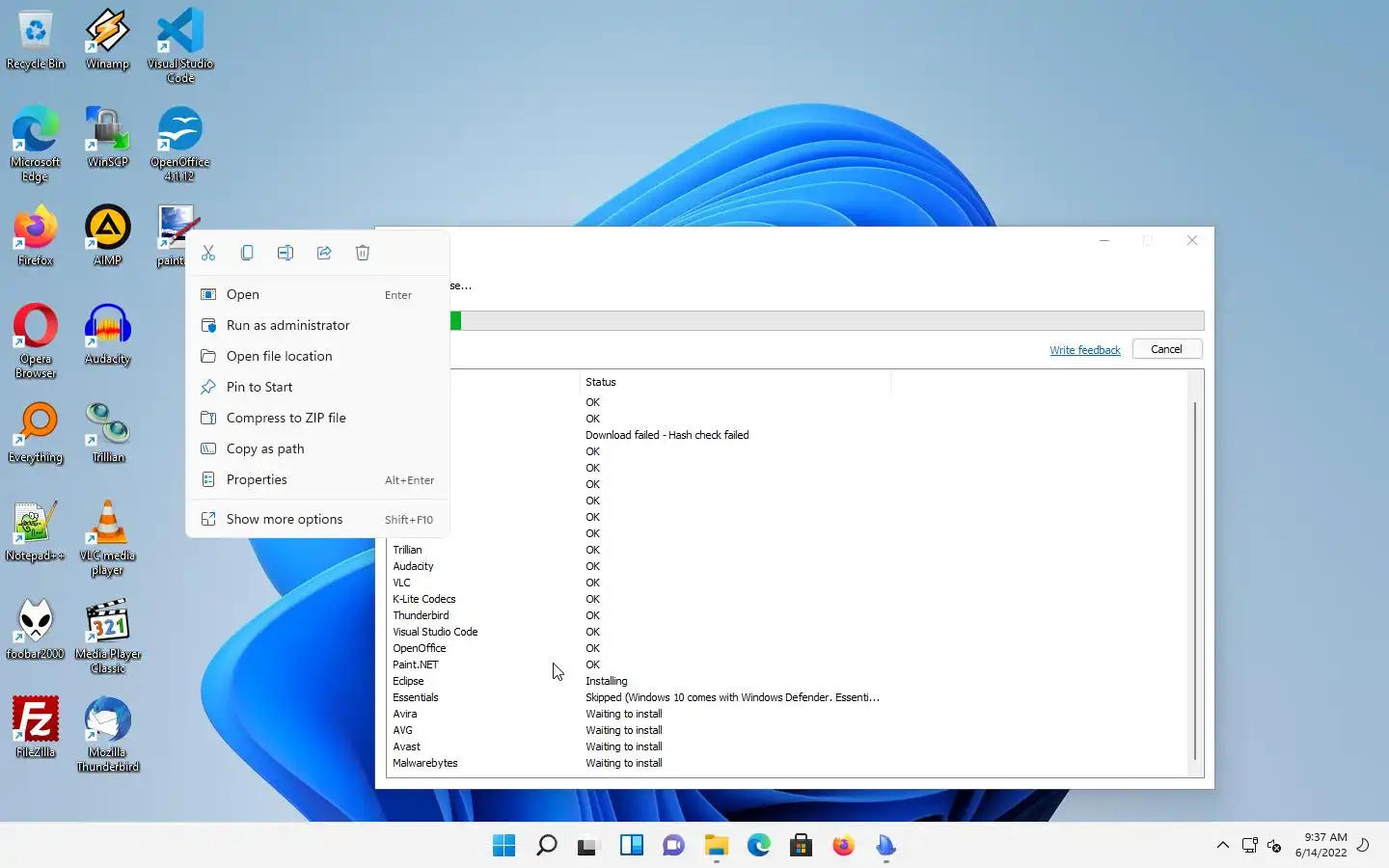Image resolution: width=1389 pixels, height=868 pixels.
Task: Open Properties from the context menu
Action: (317, 480)
